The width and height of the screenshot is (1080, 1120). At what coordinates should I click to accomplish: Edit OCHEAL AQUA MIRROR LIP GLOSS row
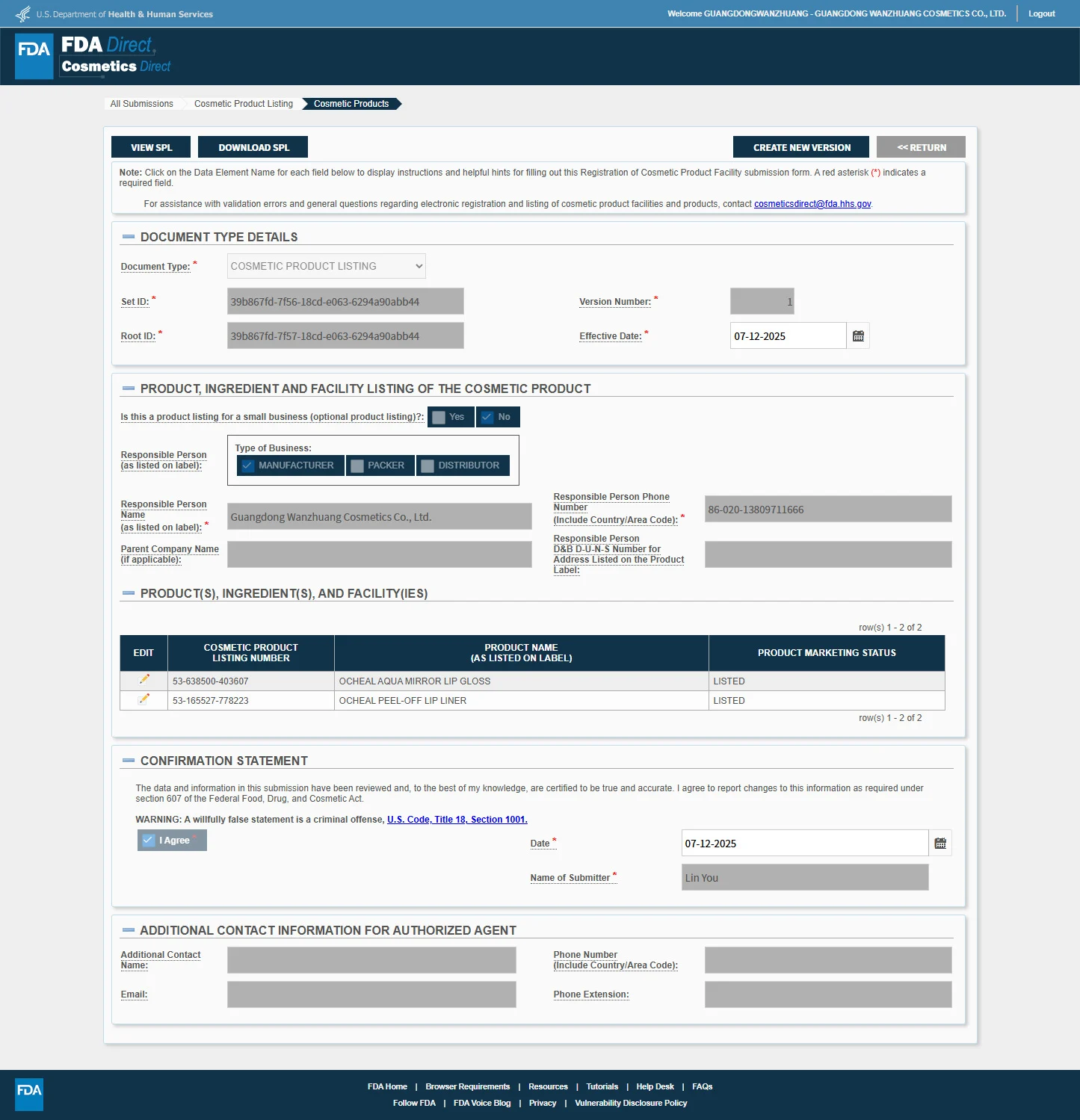tap(144, 680)
